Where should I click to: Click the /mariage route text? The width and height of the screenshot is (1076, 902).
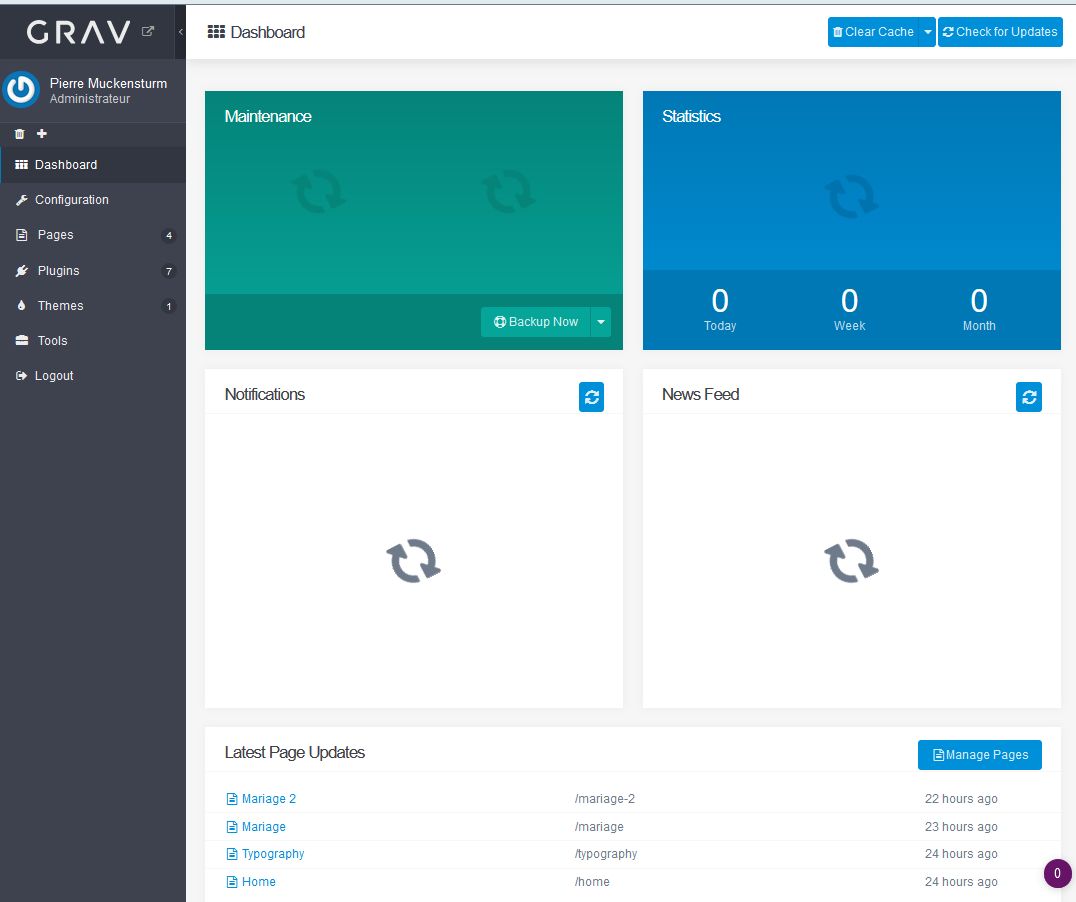[599, 826]
